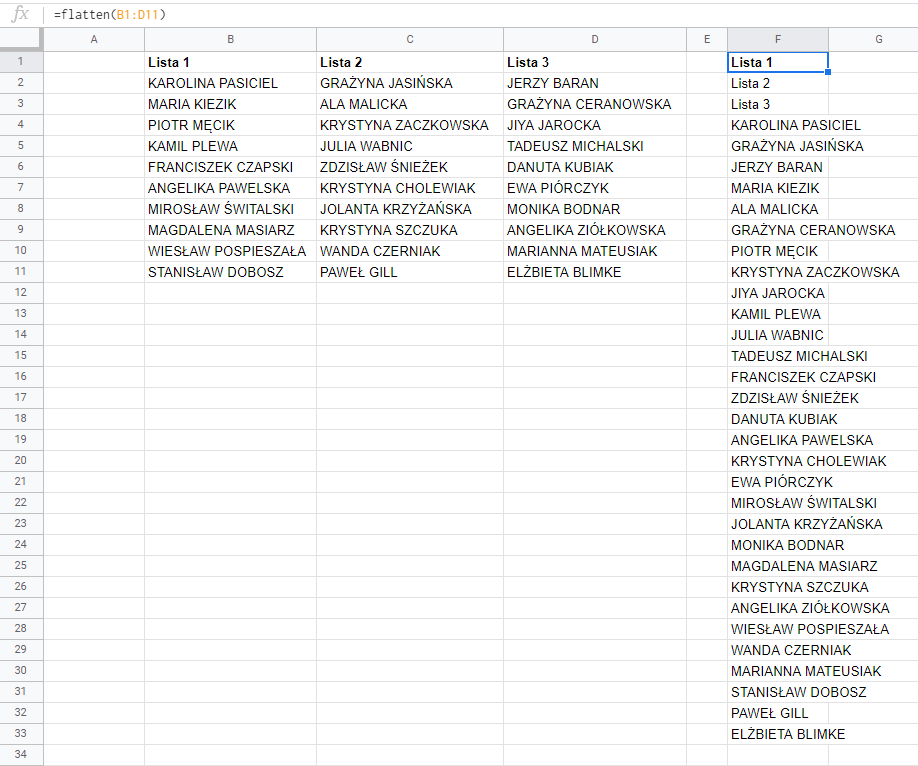
Task: Select cell C9 KRYSTYNA SZCZUKA
Action: click(x=410, y=230)
